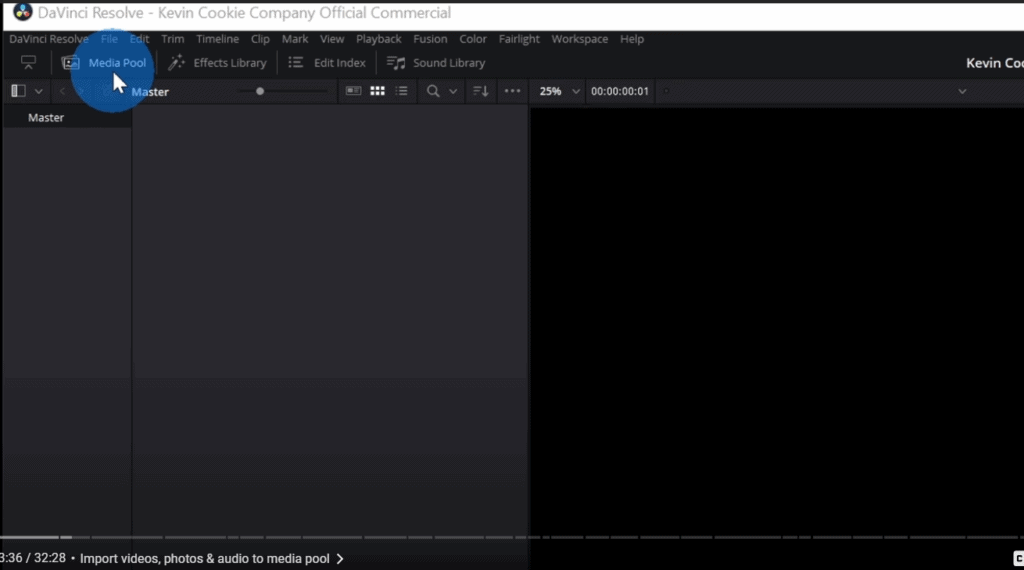The image size is (1024, 570).
Task: Open the Workspace menu
Action: [579, 39]
